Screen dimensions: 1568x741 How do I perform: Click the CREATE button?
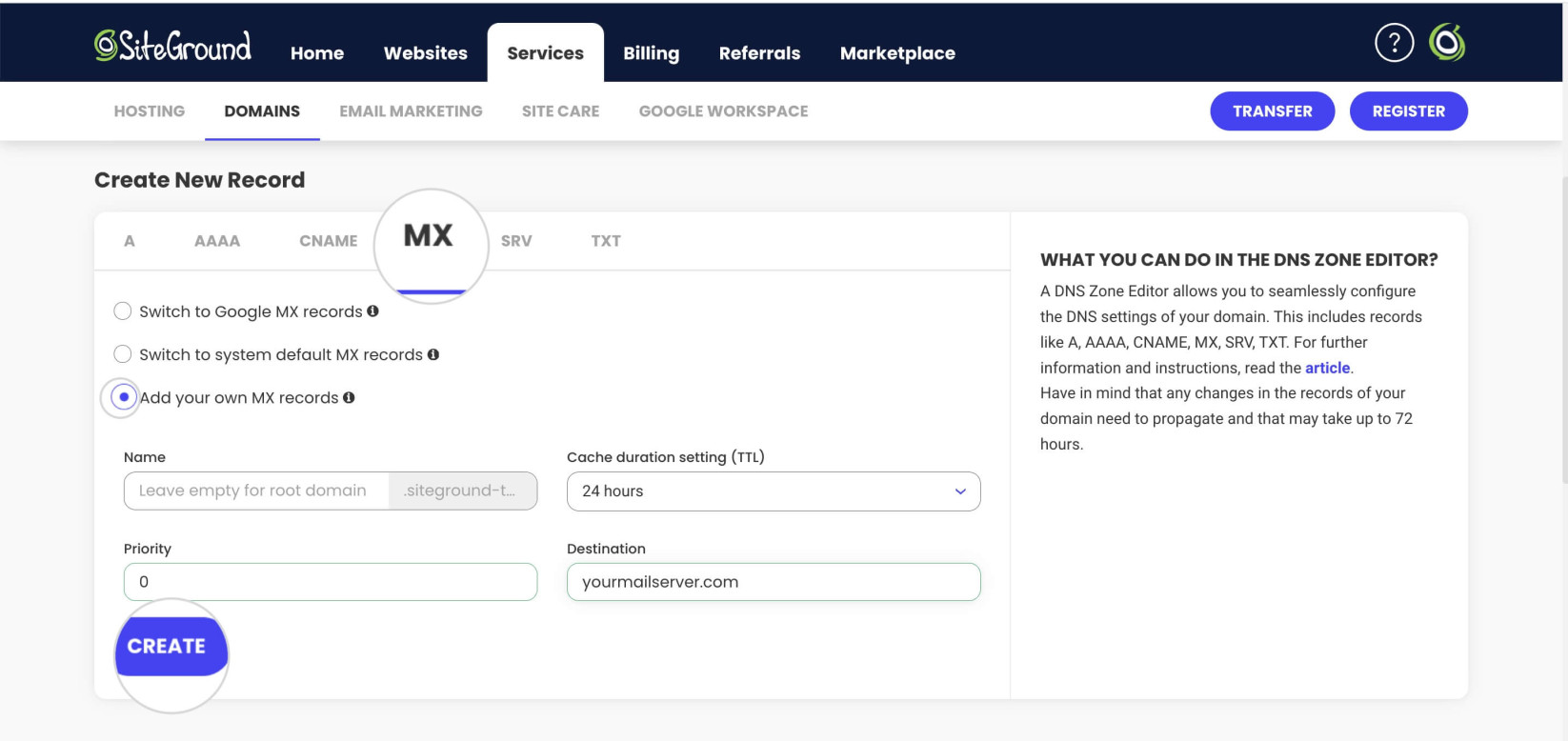pyautogui.click(x=171, y=646)
